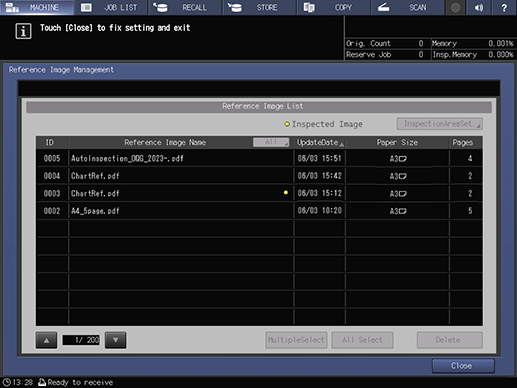The height and width of the screenshot is (388, 517).
Task: Click the globe icon in top bar
Action: tap(455, 7)
